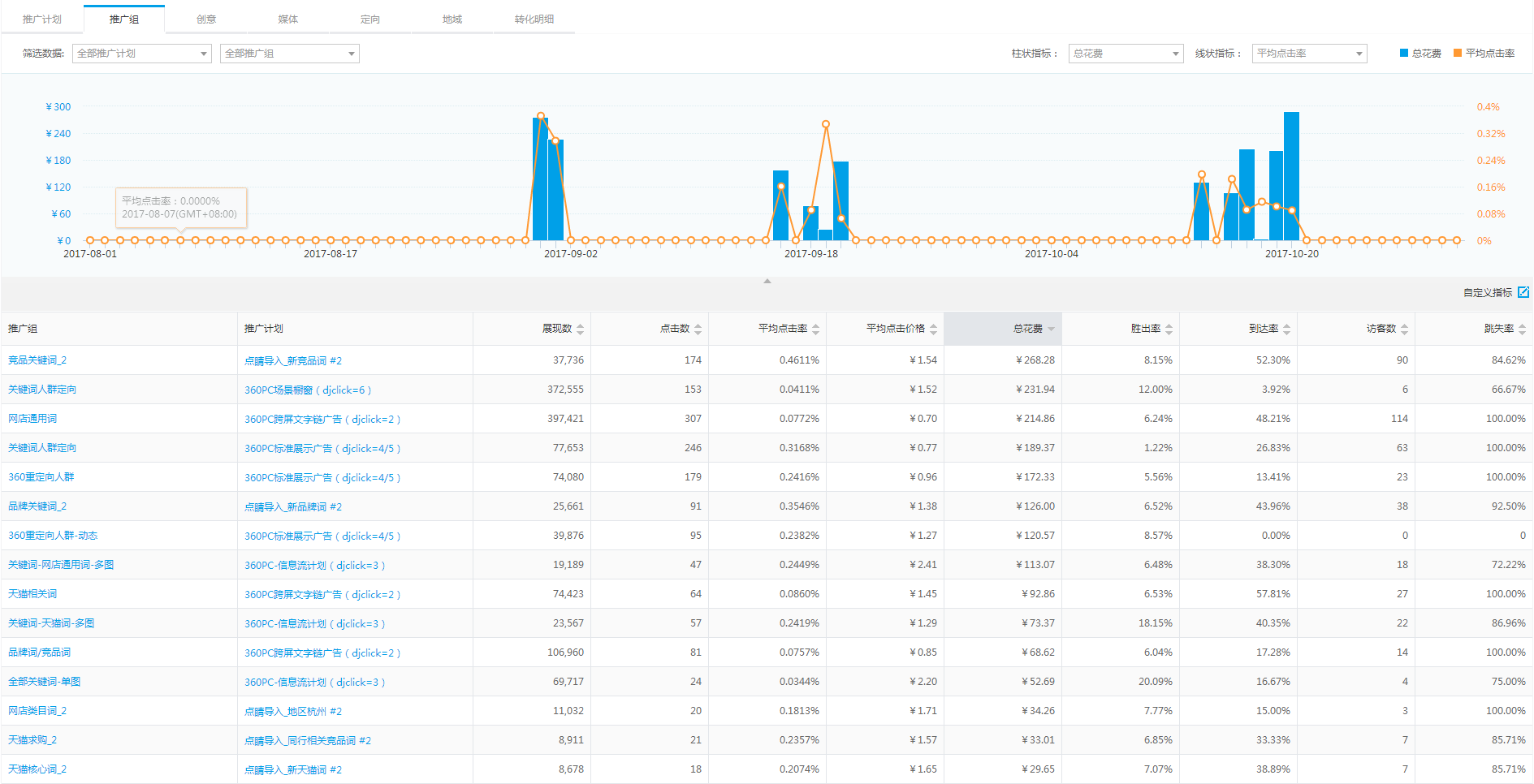The width and height of the screenshot is (1534, 784).
Task: Sort by 平均点击价格 column sort icon
Action: [933, 329]
